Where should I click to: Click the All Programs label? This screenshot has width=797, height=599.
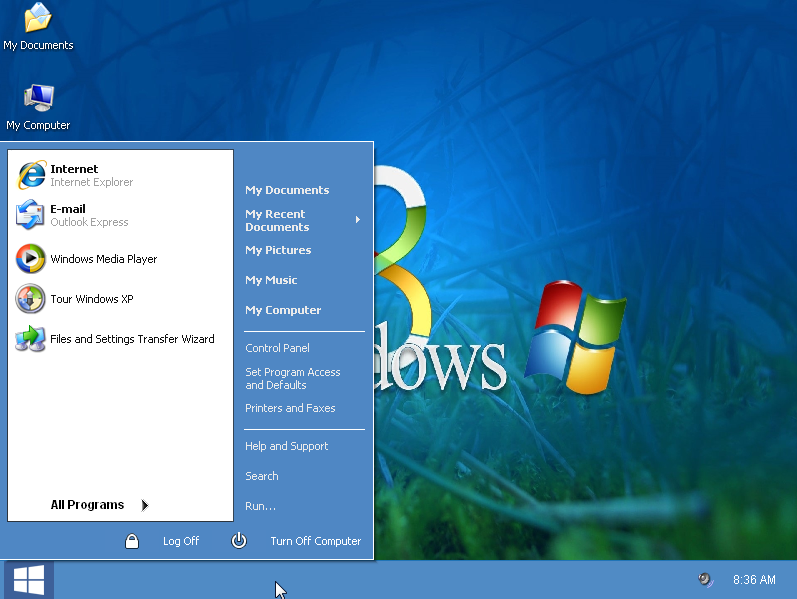87,504
